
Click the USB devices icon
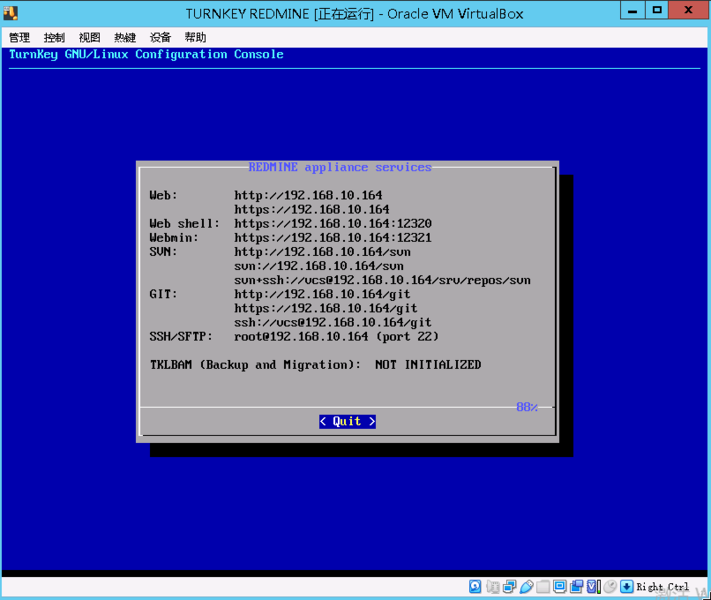(526, 587)
